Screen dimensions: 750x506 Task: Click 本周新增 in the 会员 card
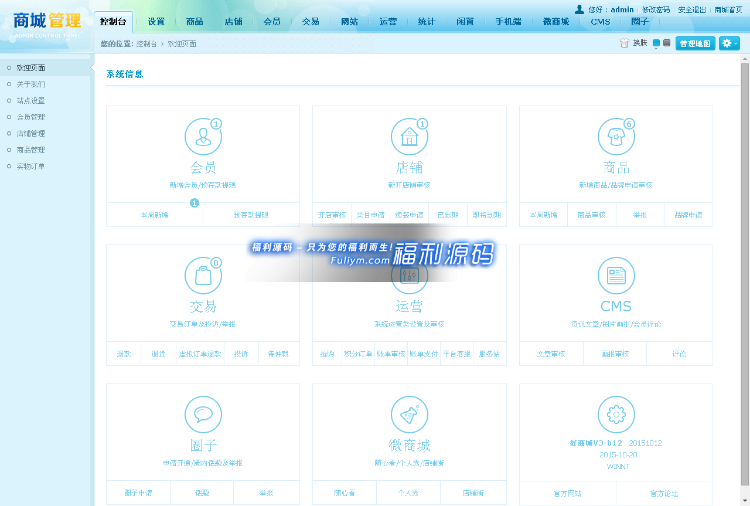pos(154,215)
